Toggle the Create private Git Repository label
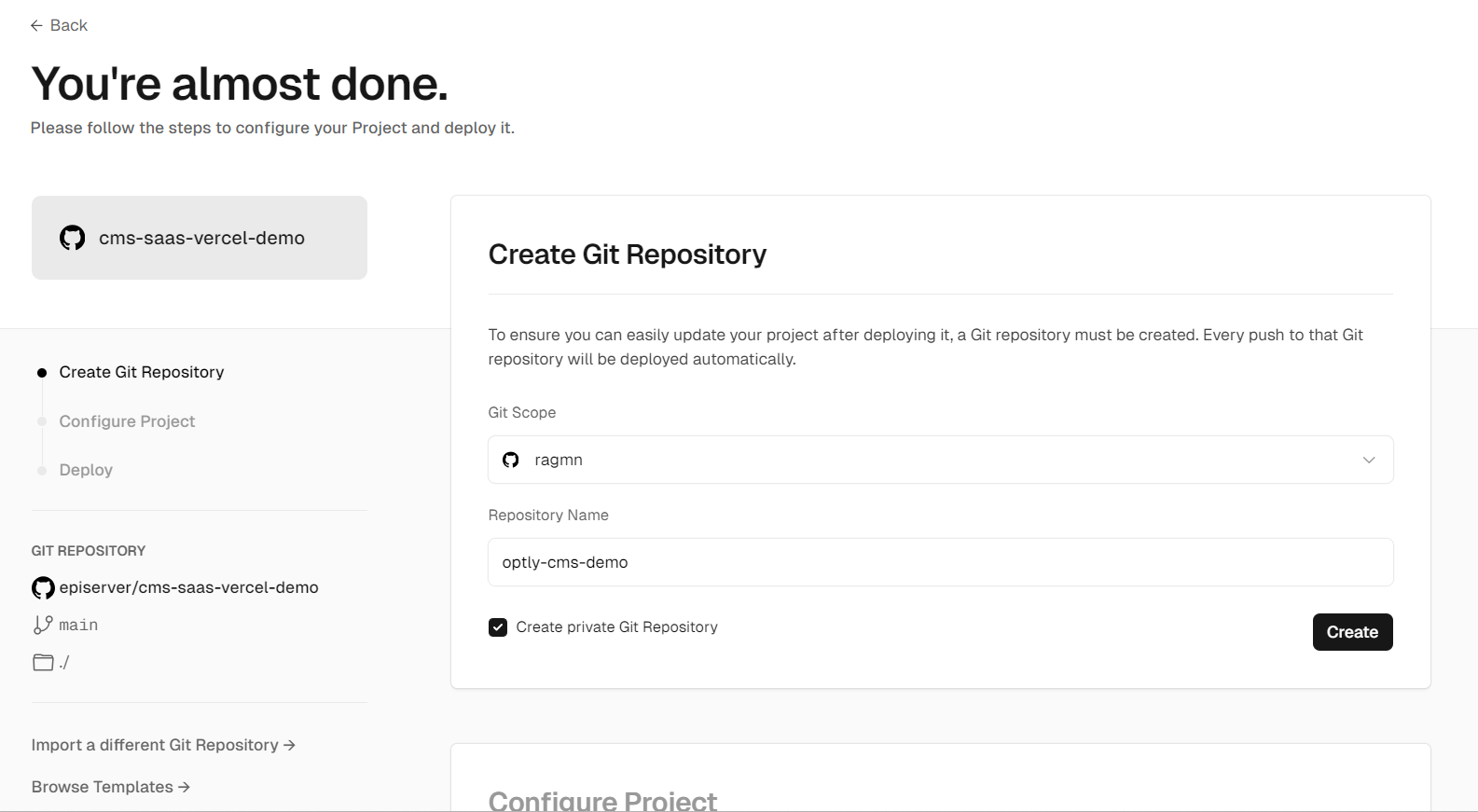 (x=616, y=627)
